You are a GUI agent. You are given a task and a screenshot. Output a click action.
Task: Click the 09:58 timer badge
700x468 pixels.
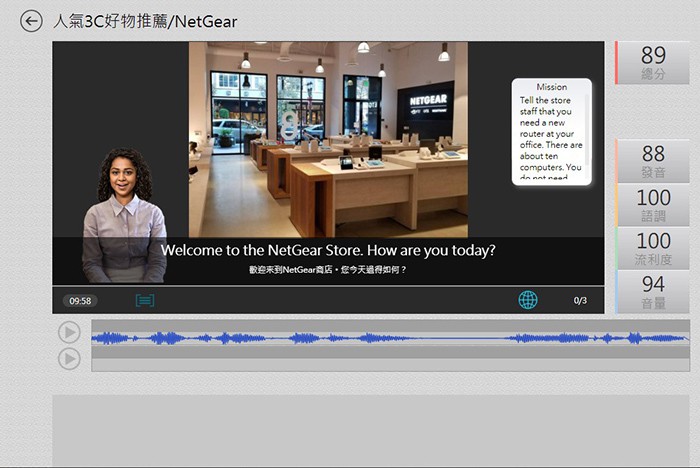click(80, 300)
